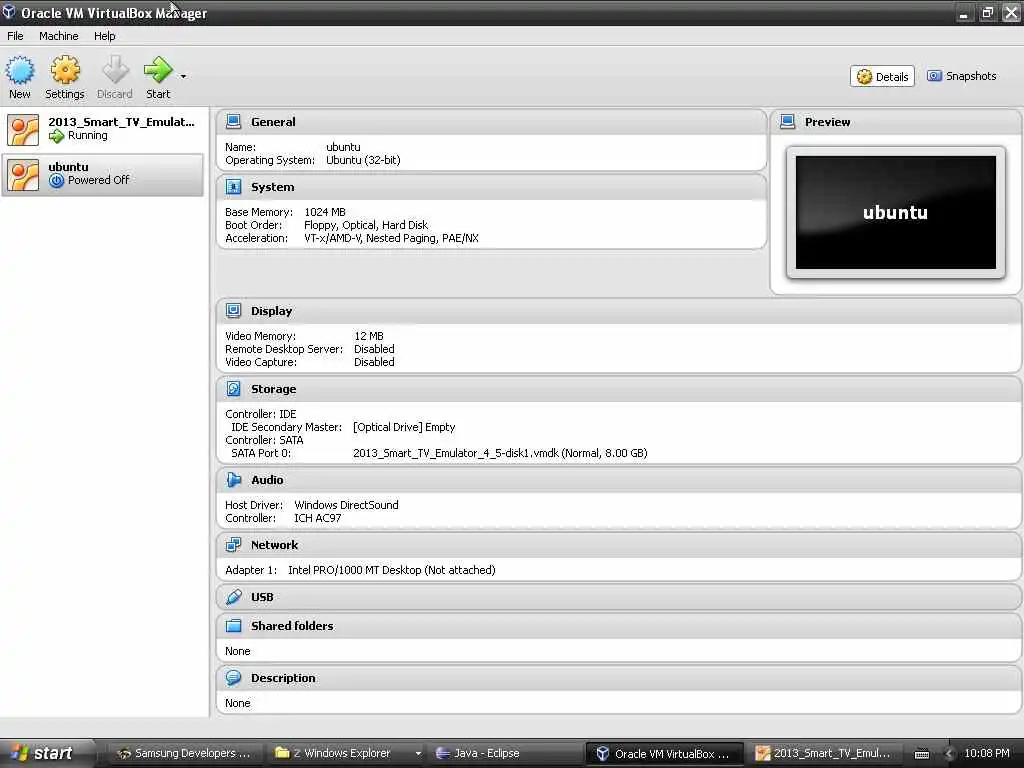This screenshot has height=768, width=1024.
Task: Click the 2013_Smart_TV_Emulator VM OS icon
Action: coord(23,129)
